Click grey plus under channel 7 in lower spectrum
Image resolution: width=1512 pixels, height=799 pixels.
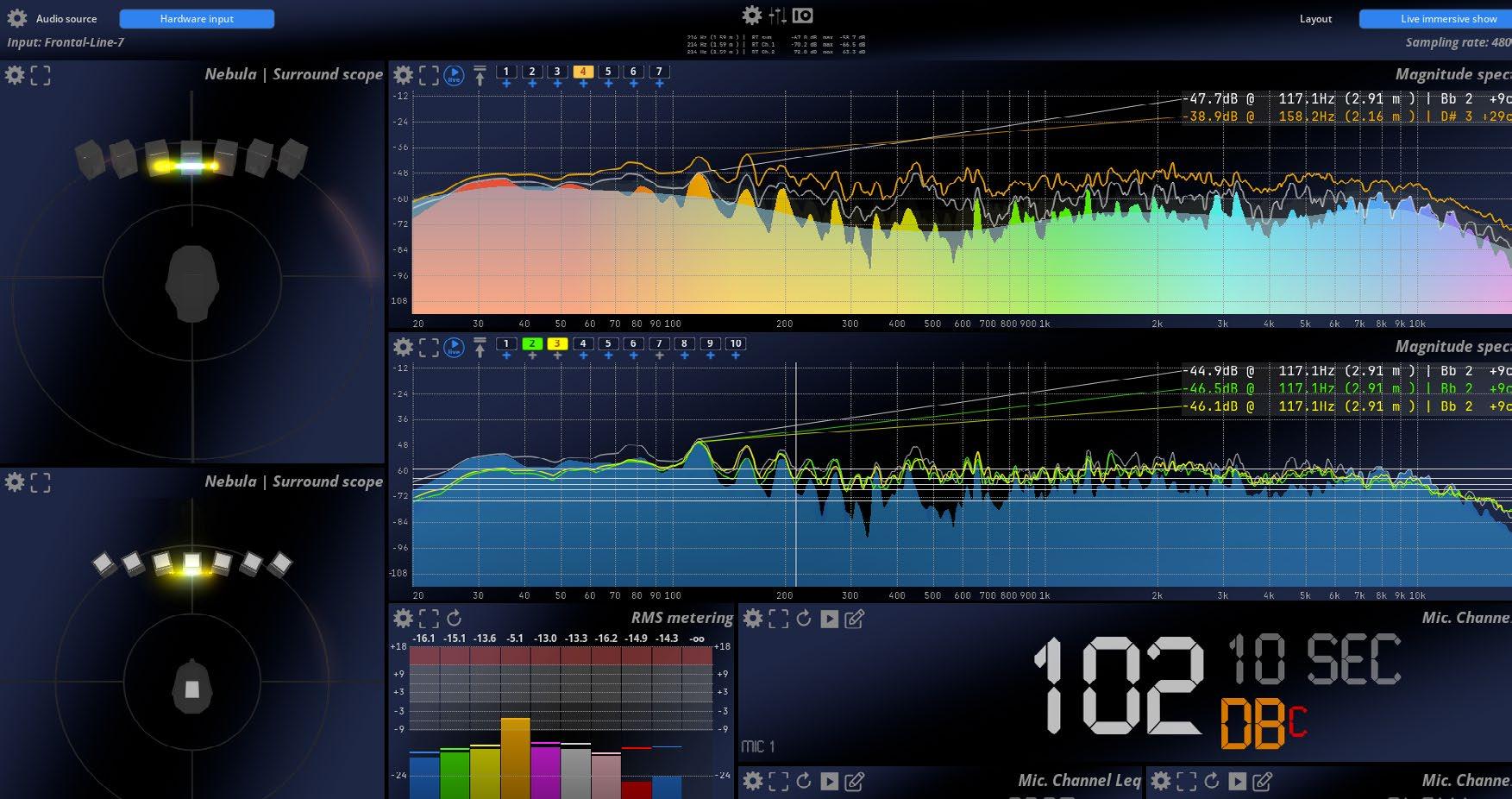tap(659, 355)
